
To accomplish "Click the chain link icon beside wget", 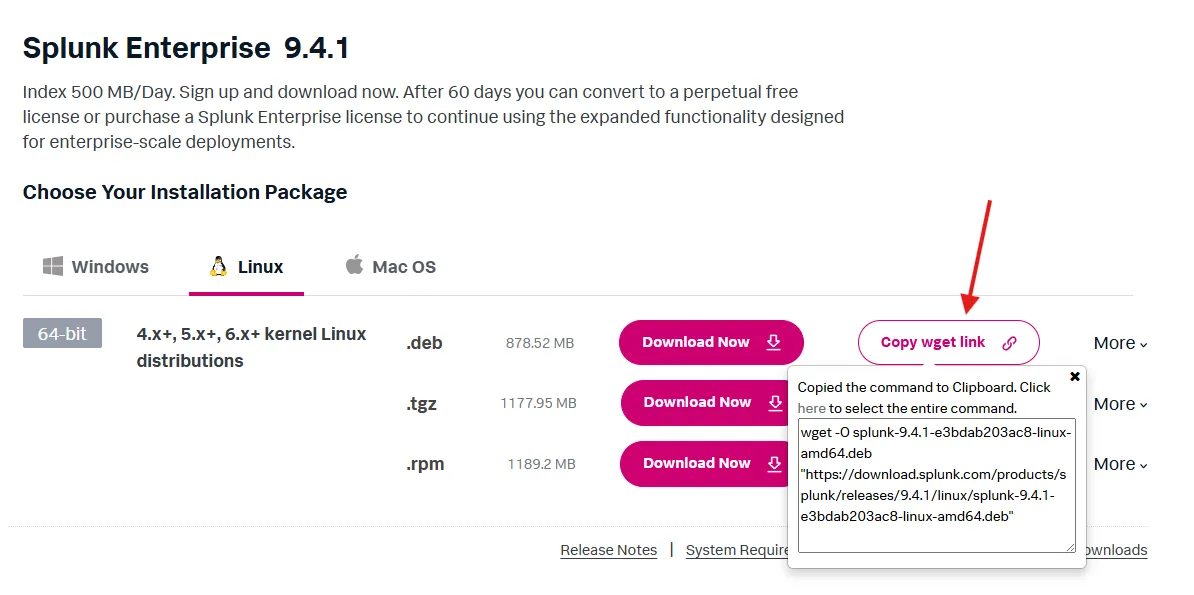I will click(x=1009, y=343).
